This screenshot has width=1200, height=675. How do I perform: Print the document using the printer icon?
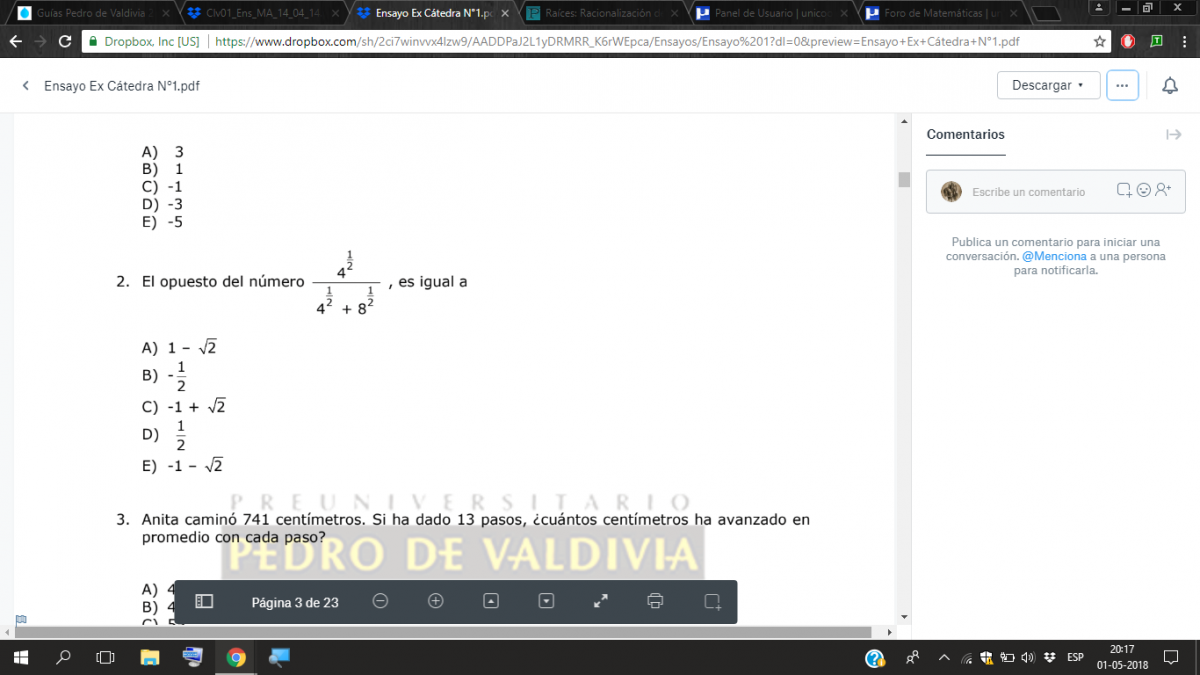point(655,601)
